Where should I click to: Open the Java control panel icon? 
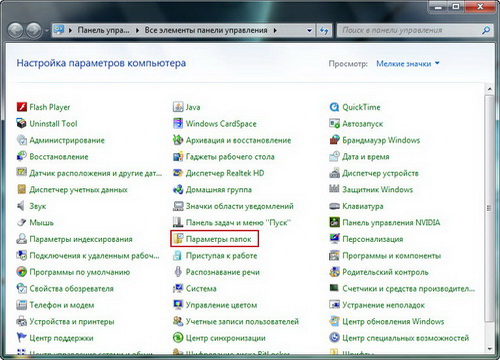pos(178,107)
